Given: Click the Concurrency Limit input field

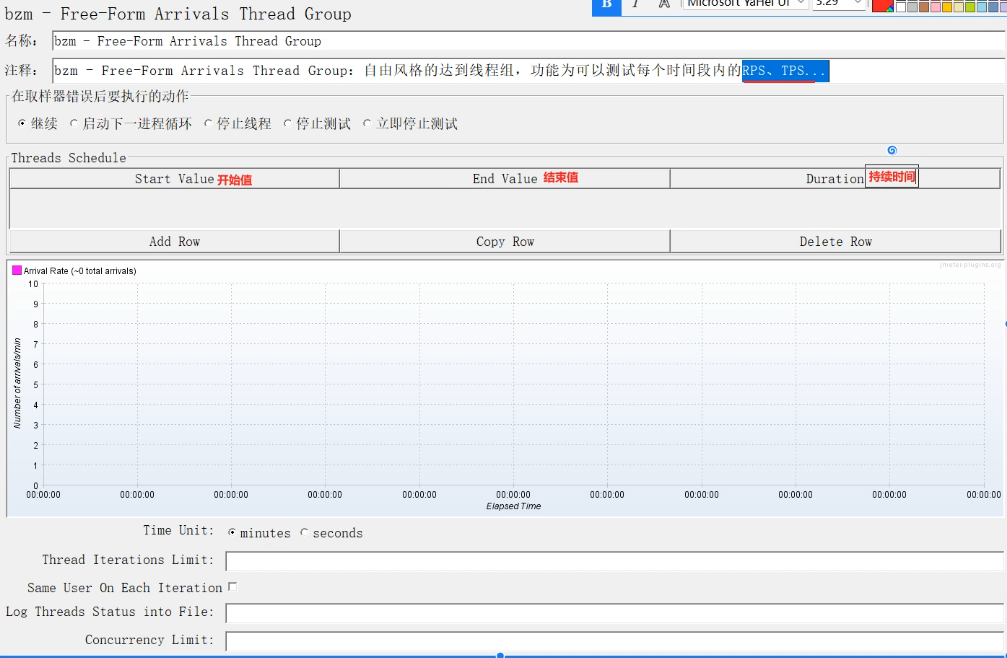Looking at the screenshot, I should [x=614, y=640].
